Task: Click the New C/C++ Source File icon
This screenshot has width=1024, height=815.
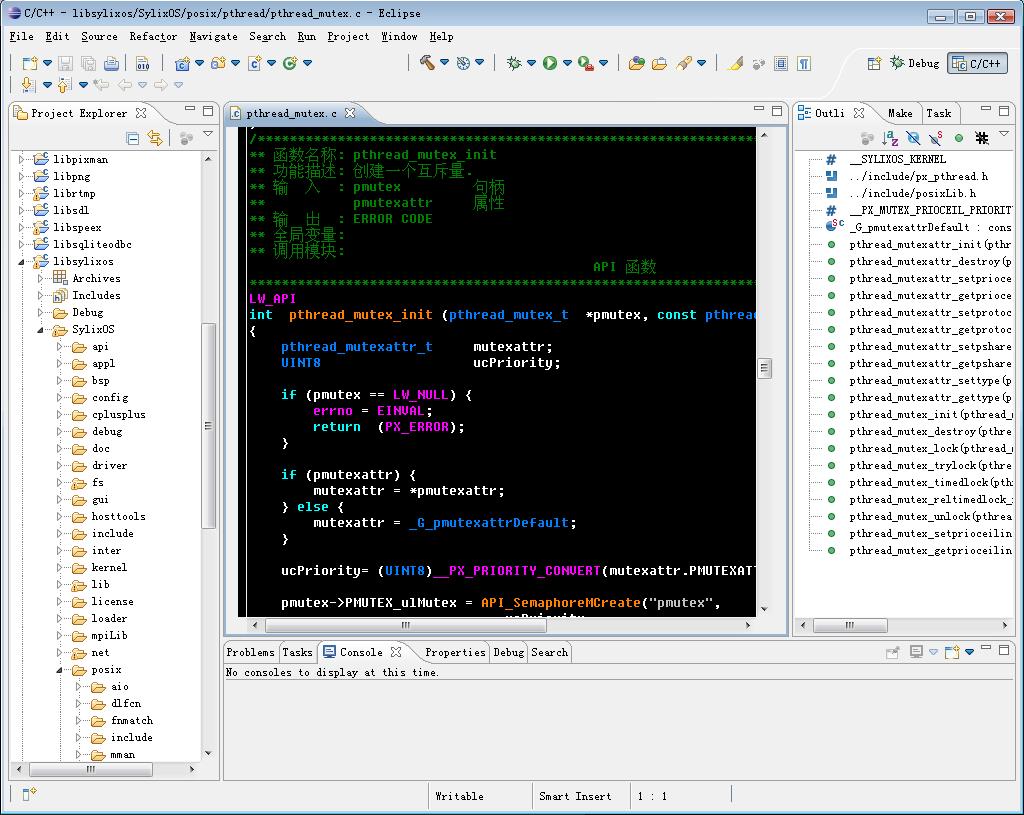Action: tap(255, 63)
